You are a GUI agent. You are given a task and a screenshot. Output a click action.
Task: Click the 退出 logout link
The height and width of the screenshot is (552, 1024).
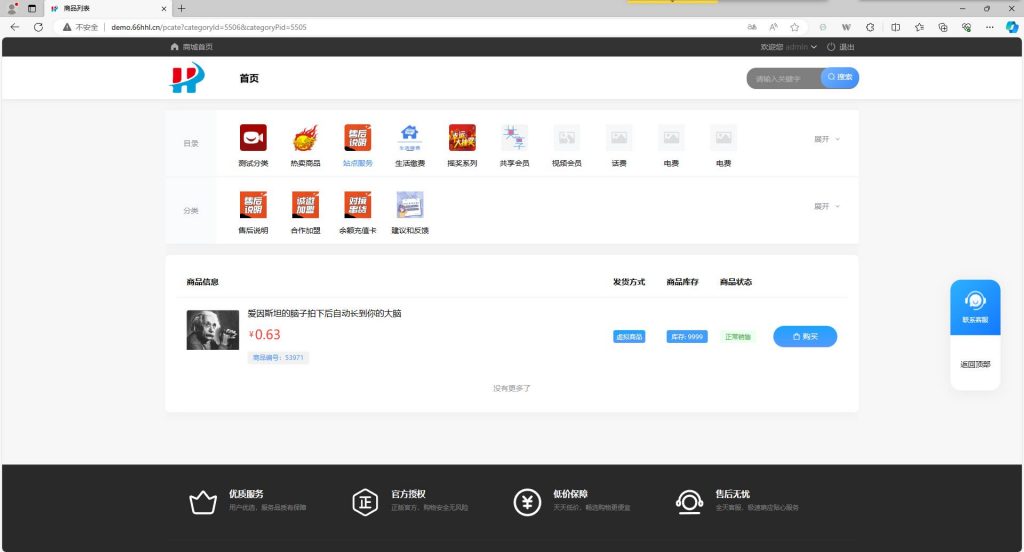840,47
